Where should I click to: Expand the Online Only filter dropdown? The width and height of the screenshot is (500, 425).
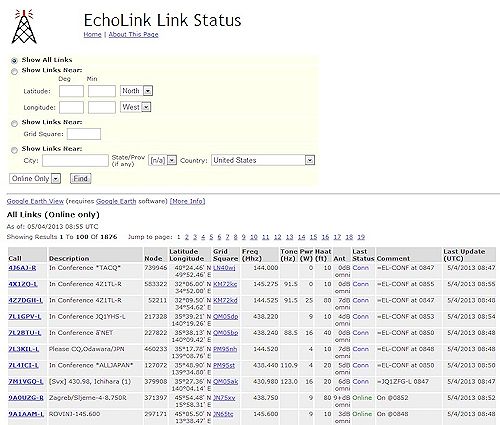click(35, 179)
